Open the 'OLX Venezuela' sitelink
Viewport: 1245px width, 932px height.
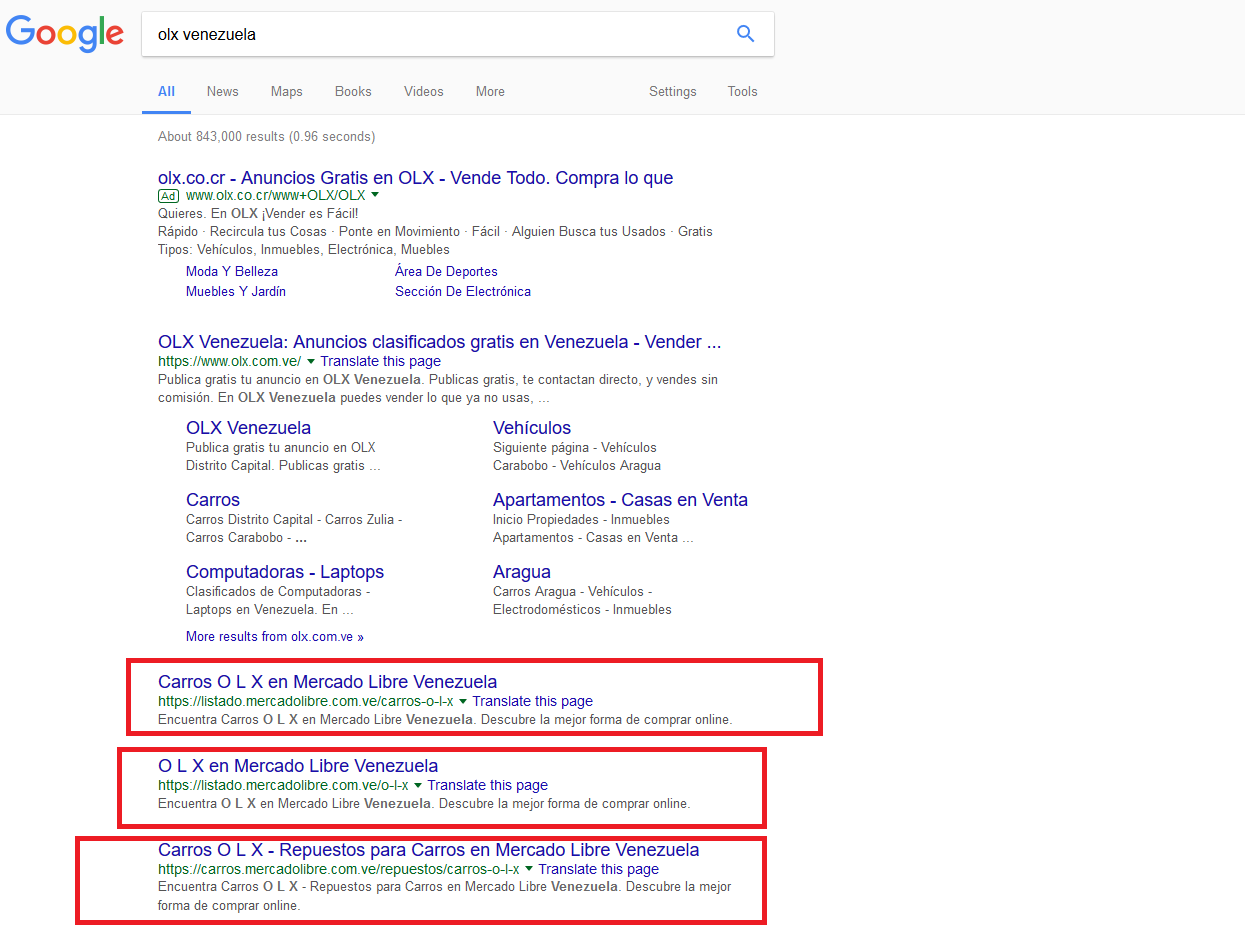point(248,428)
